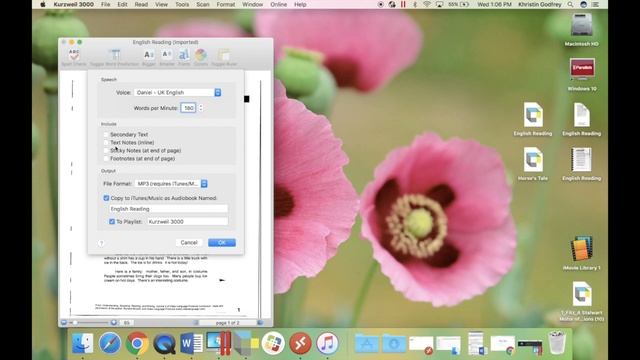Click the Wi-Fi status icon

coord(427,4)
